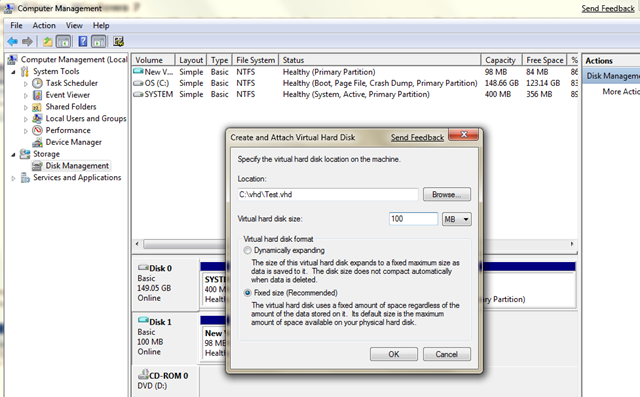Expand the Event Viewer node
640x397 pixels.
pos(26,95)
